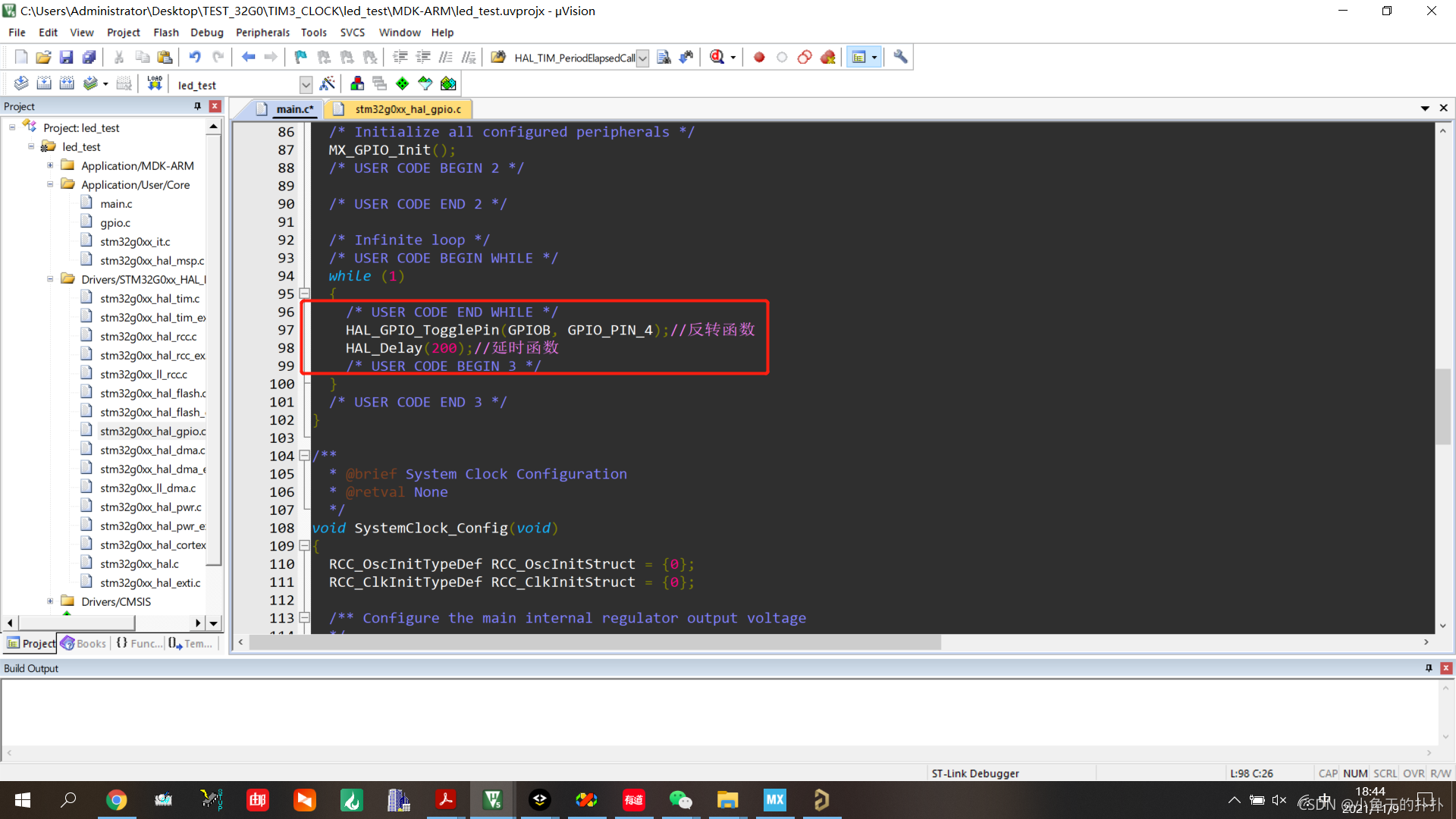The image size is (1456, 819).
Task: Click the Manage Run-Time Environment green diamond icon
Action: pos(402,83)
